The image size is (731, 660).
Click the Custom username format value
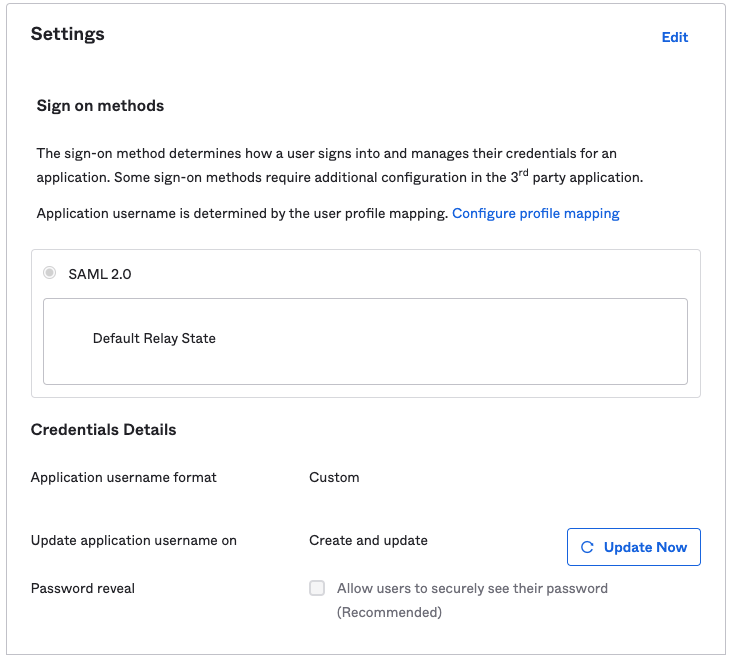click(334, 477)
